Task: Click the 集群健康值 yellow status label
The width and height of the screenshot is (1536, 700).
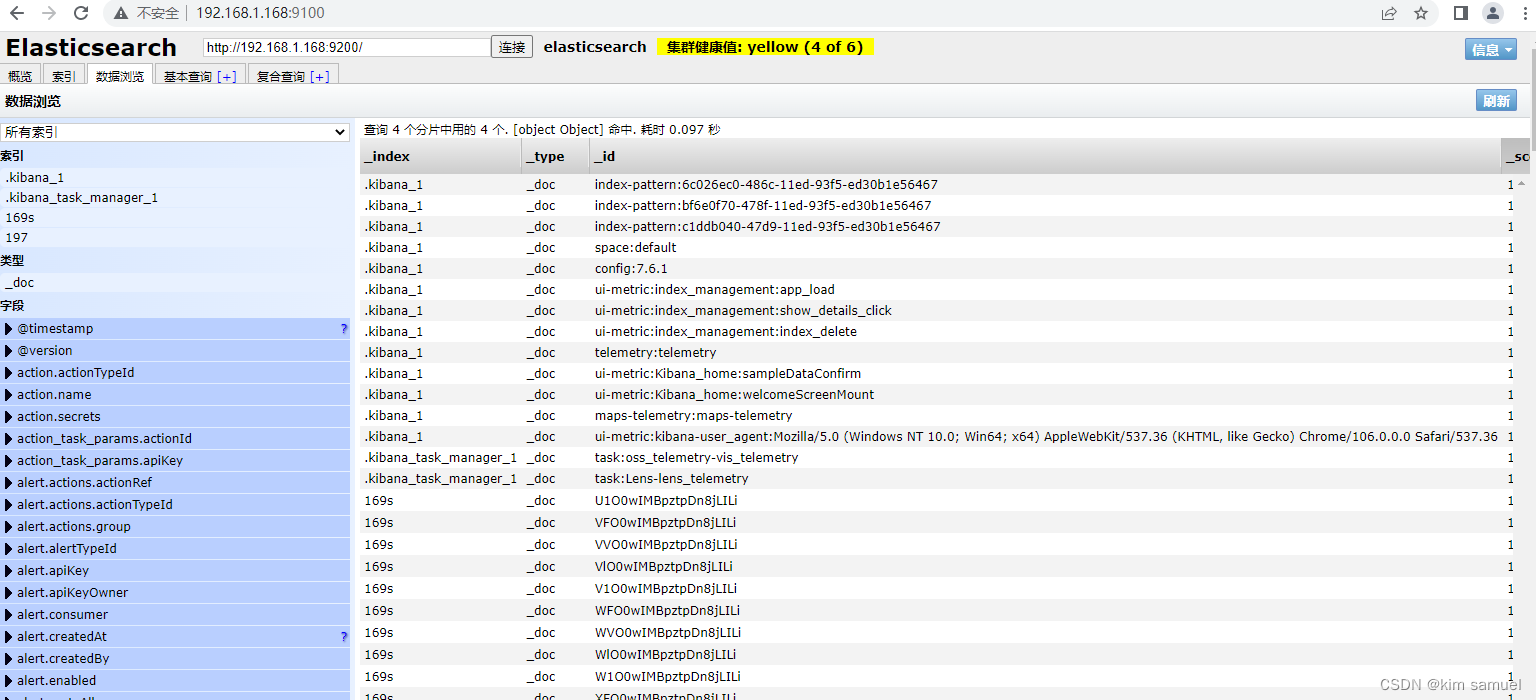Action: [765, 47]
